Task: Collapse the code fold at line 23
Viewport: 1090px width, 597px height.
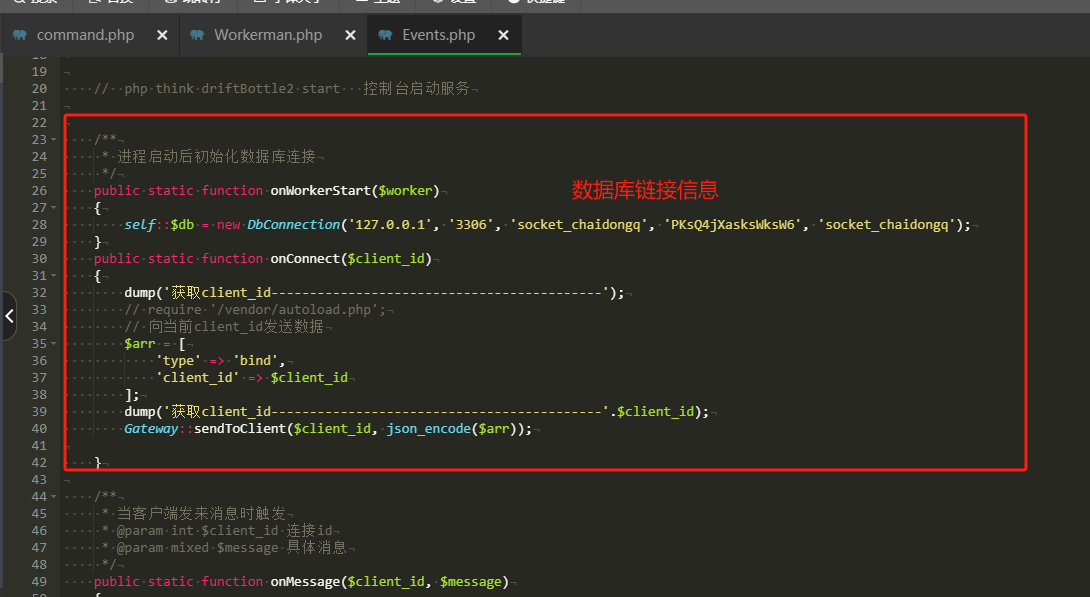Action: coord(52,139)
